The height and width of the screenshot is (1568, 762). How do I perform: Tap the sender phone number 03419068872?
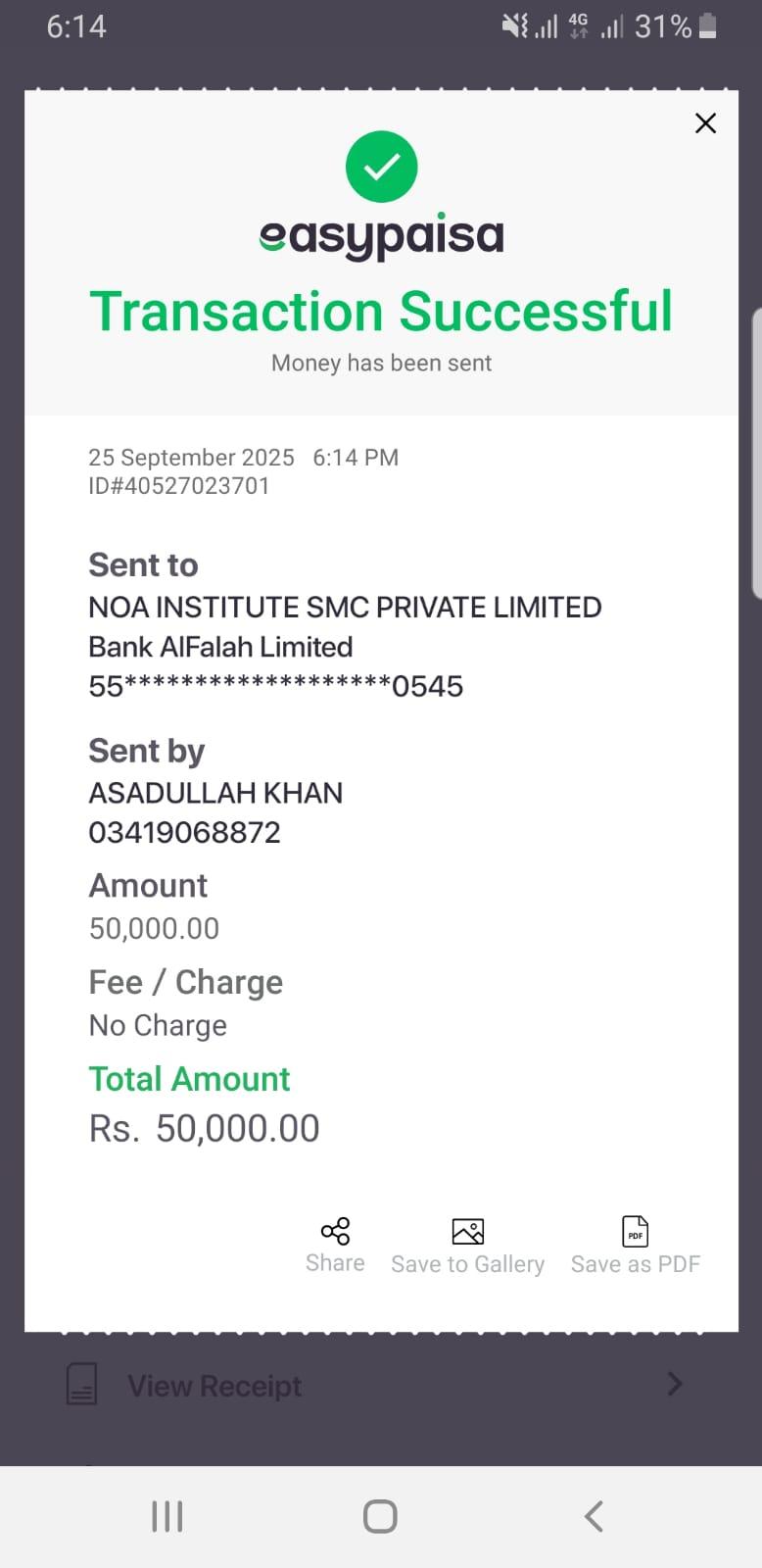[x=184, y=832]
